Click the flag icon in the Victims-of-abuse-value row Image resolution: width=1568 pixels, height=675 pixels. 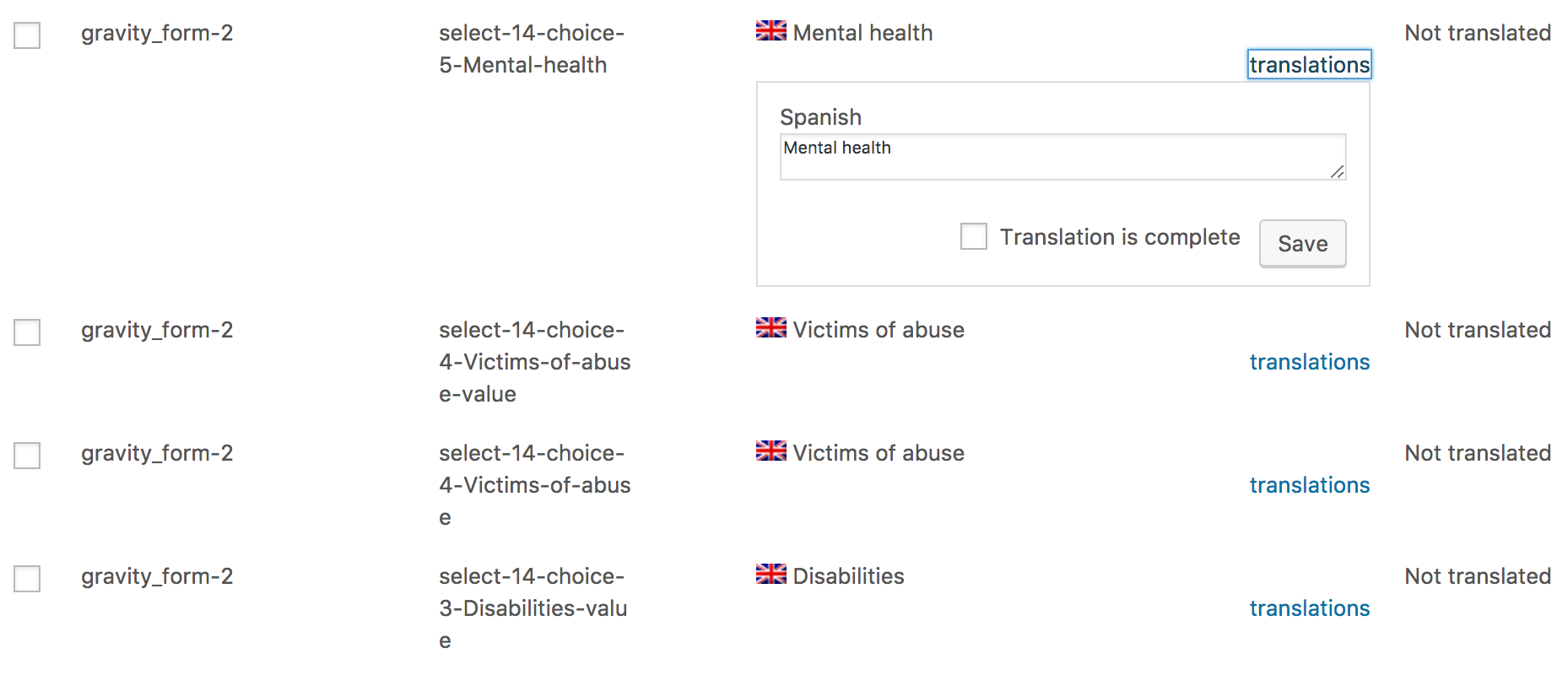click(x=770, y=328)
